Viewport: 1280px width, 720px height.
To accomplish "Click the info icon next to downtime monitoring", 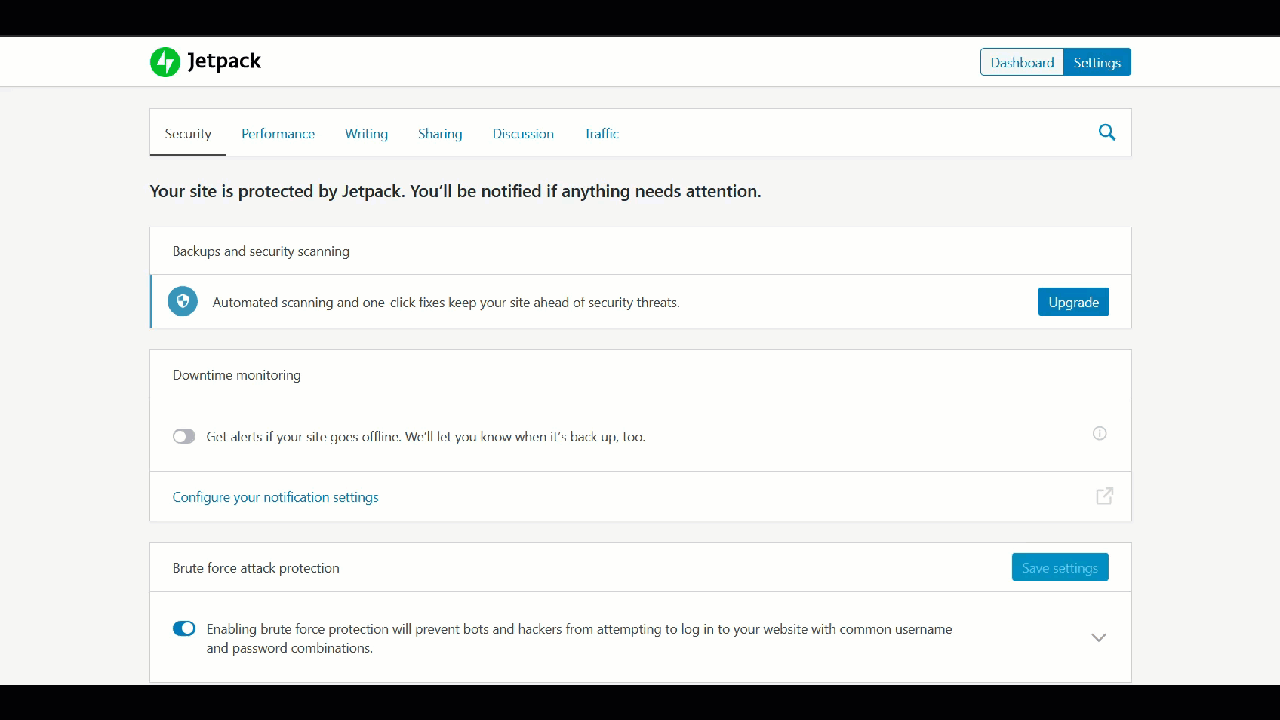I will coord(1099,433).
